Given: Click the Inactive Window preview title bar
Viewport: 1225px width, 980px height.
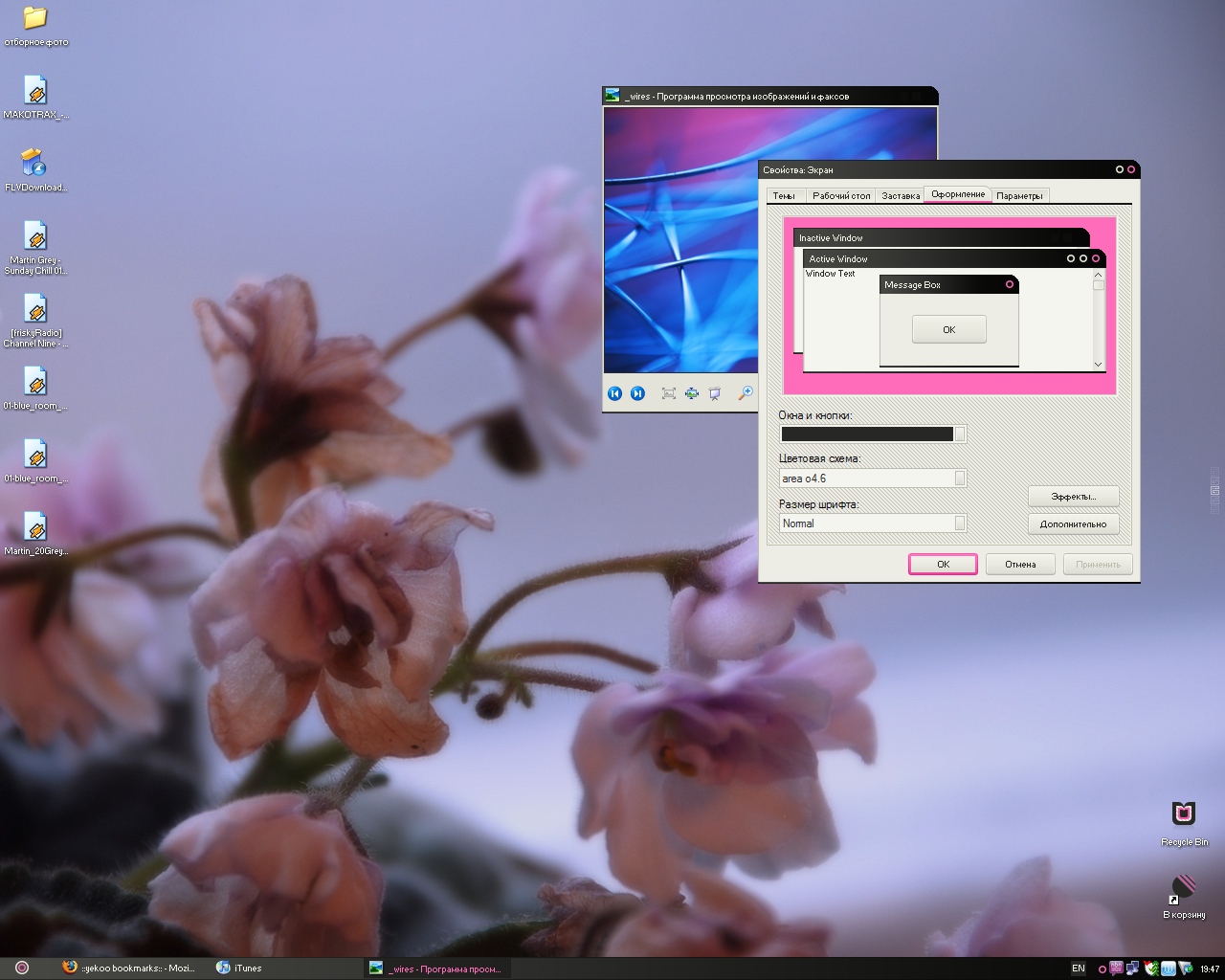Looking at the screenshot, I should coord(941,237).
